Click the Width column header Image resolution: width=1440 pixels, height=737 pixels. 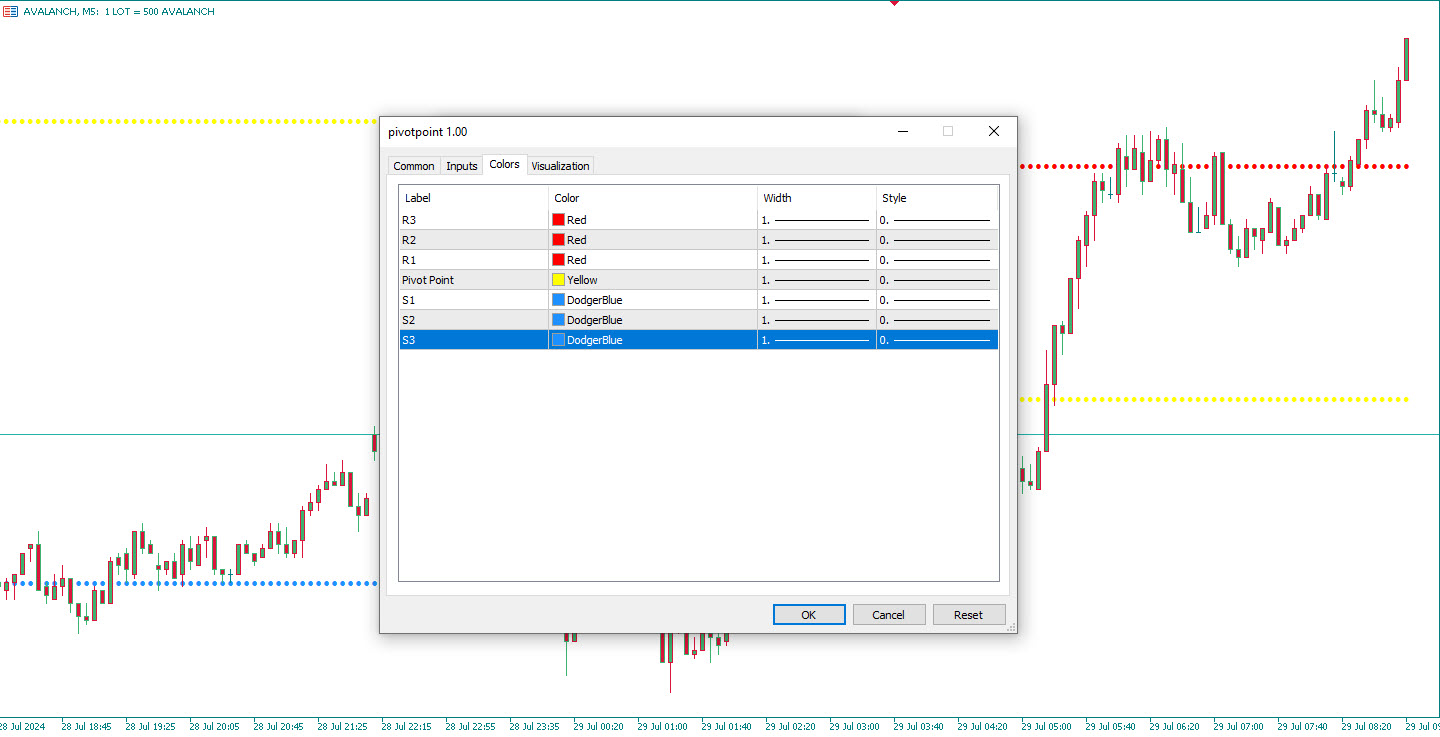[x=817, y=198]
